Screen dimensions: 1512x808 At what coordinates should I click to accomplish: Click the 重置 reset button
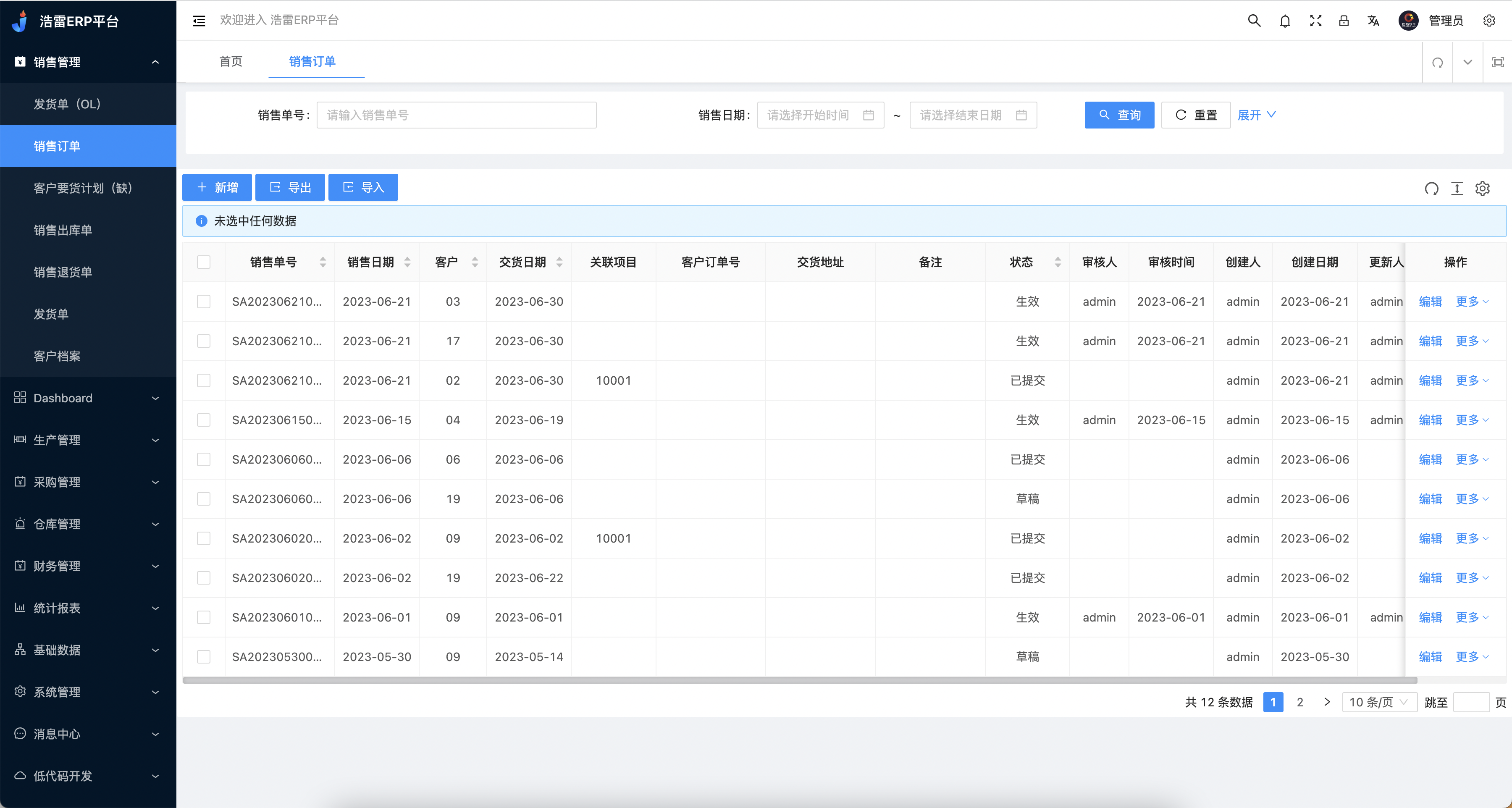click(x=1196, y=115)
